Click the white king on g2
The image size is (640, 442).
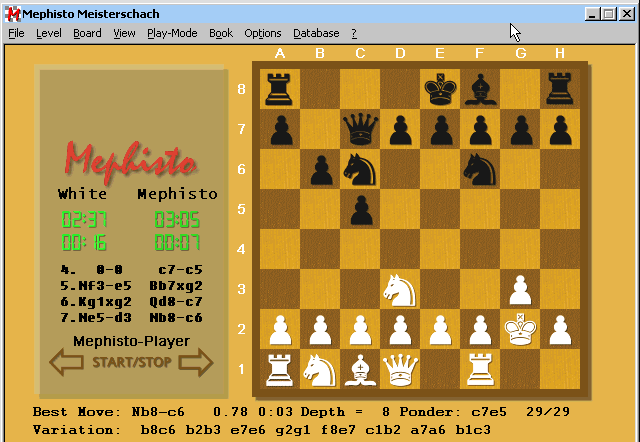click(519, 329)
